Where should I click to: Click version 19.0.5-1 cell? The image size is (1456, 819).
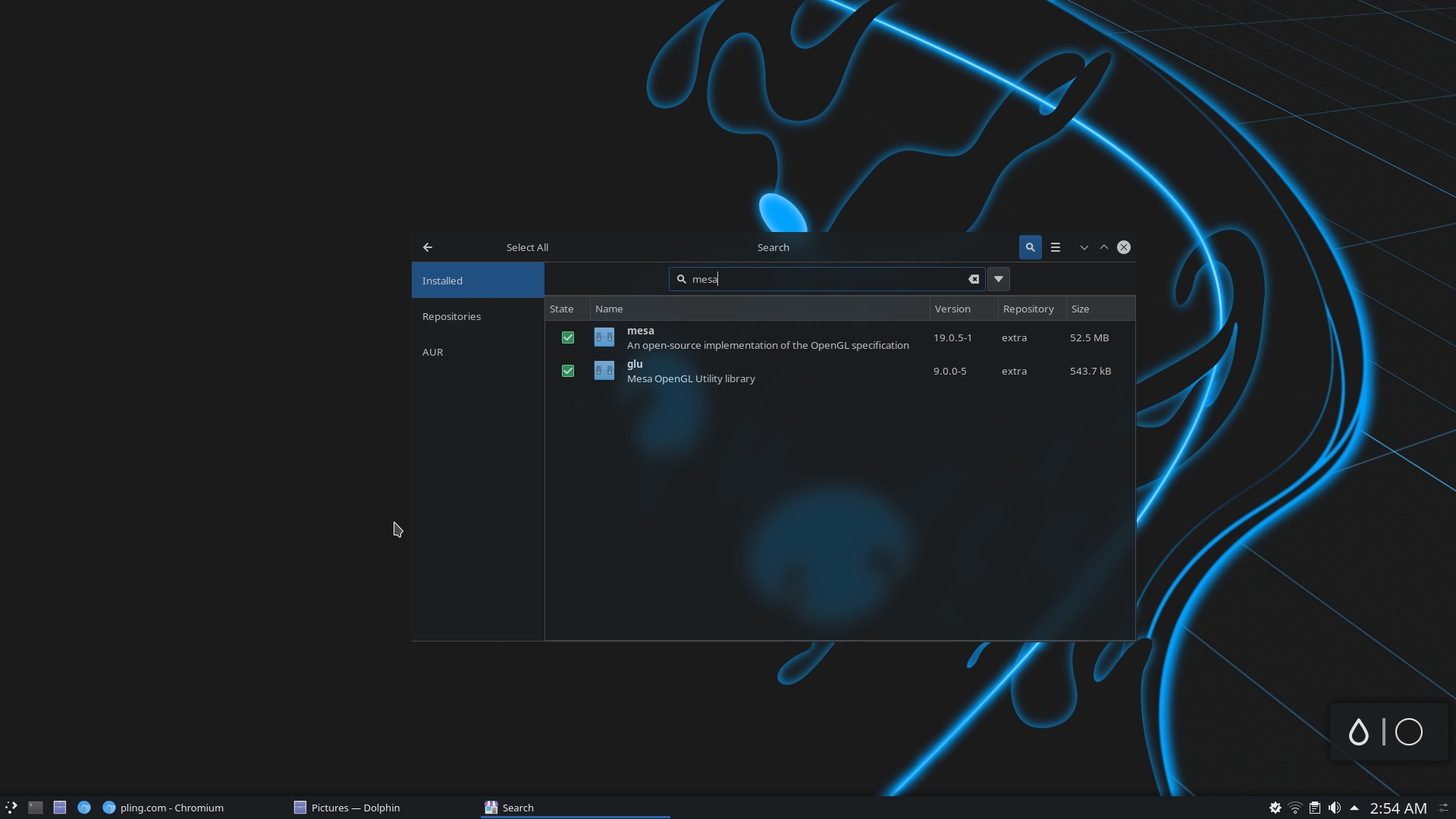pos(952,337)
